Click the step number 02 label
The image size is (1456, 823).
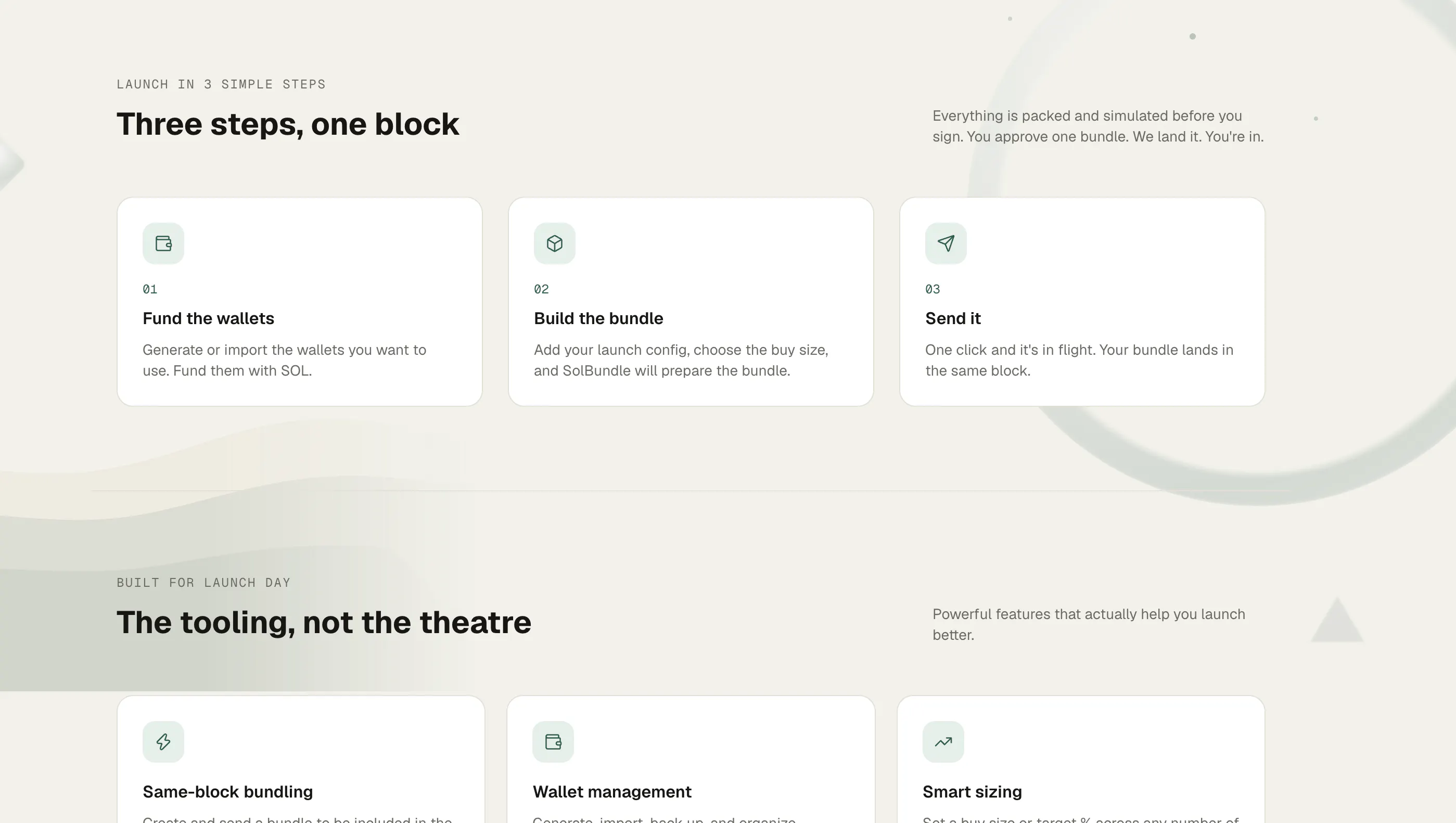[x=541, y=289]
